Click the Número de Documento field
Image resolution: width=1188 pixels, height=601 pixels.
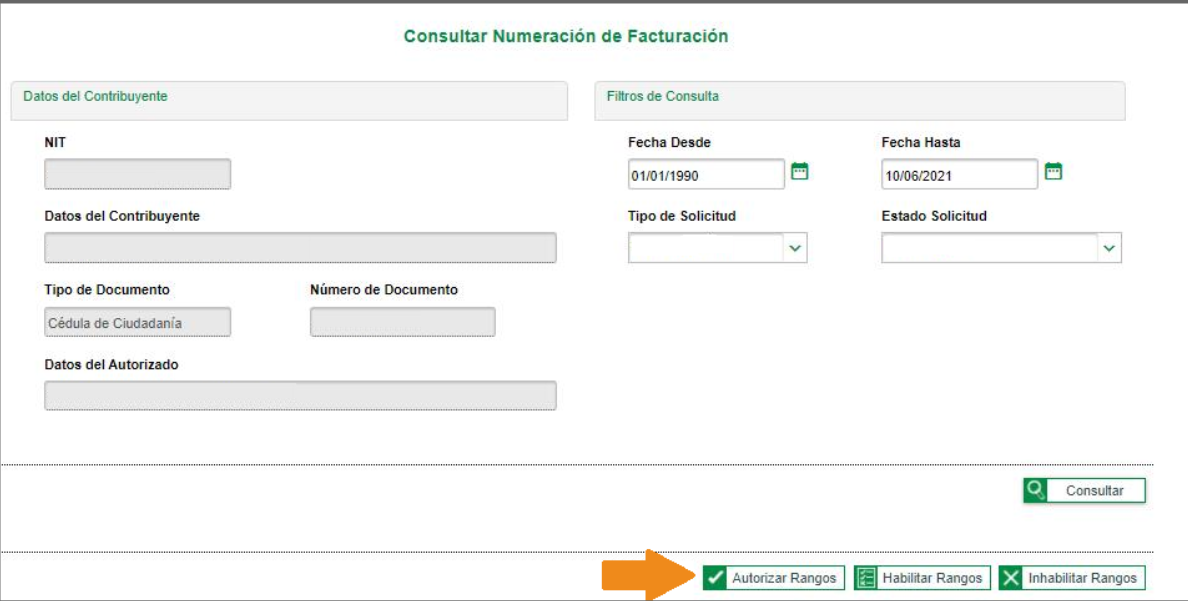pos(402,322)
